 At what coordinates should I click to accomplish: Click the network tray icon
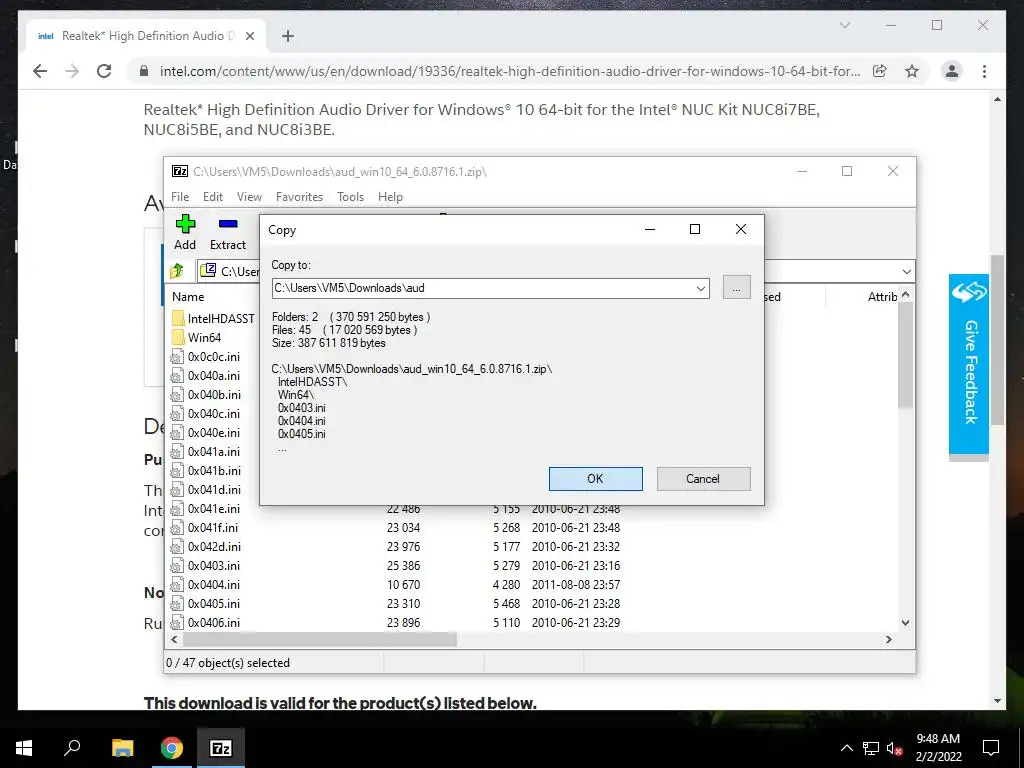coord(871,748)
